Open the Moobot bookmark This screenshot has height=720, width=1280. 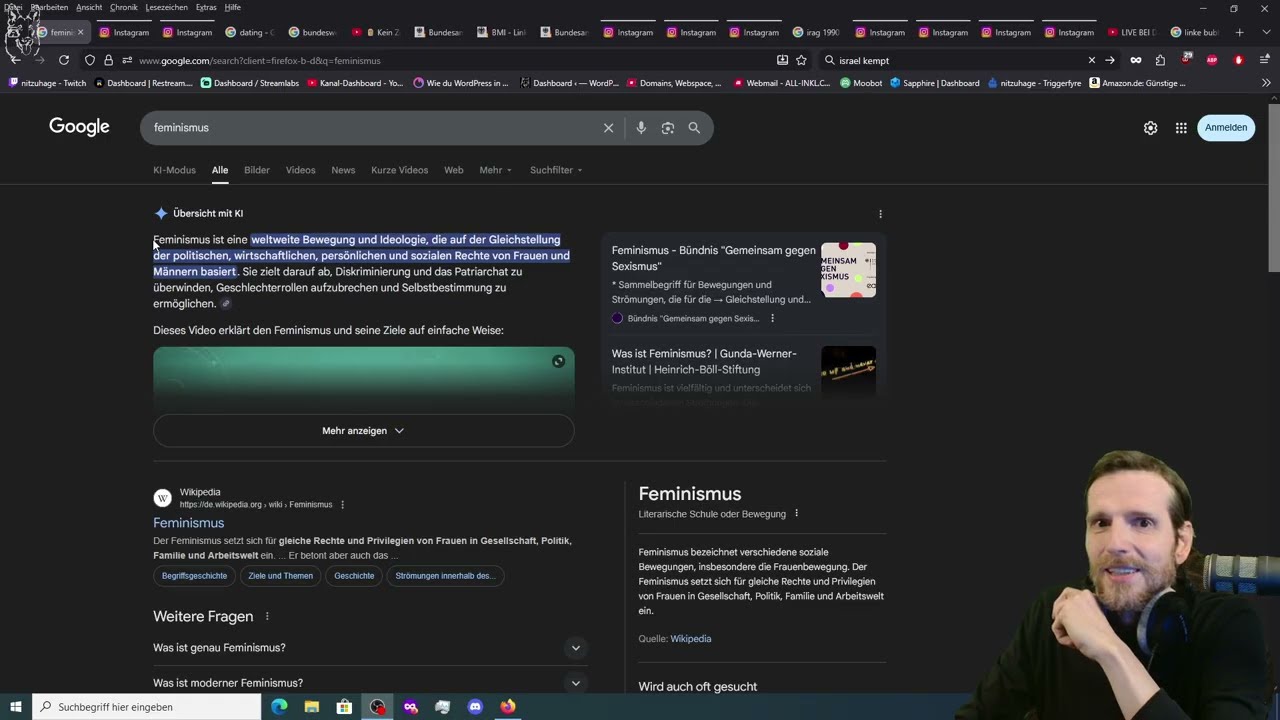pyautogui.click(x=861, y=83)
